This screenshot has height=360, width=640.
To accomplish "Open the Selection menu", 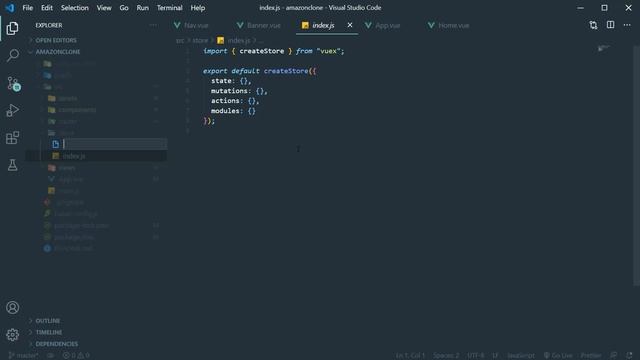I will (x=75, y=8).
